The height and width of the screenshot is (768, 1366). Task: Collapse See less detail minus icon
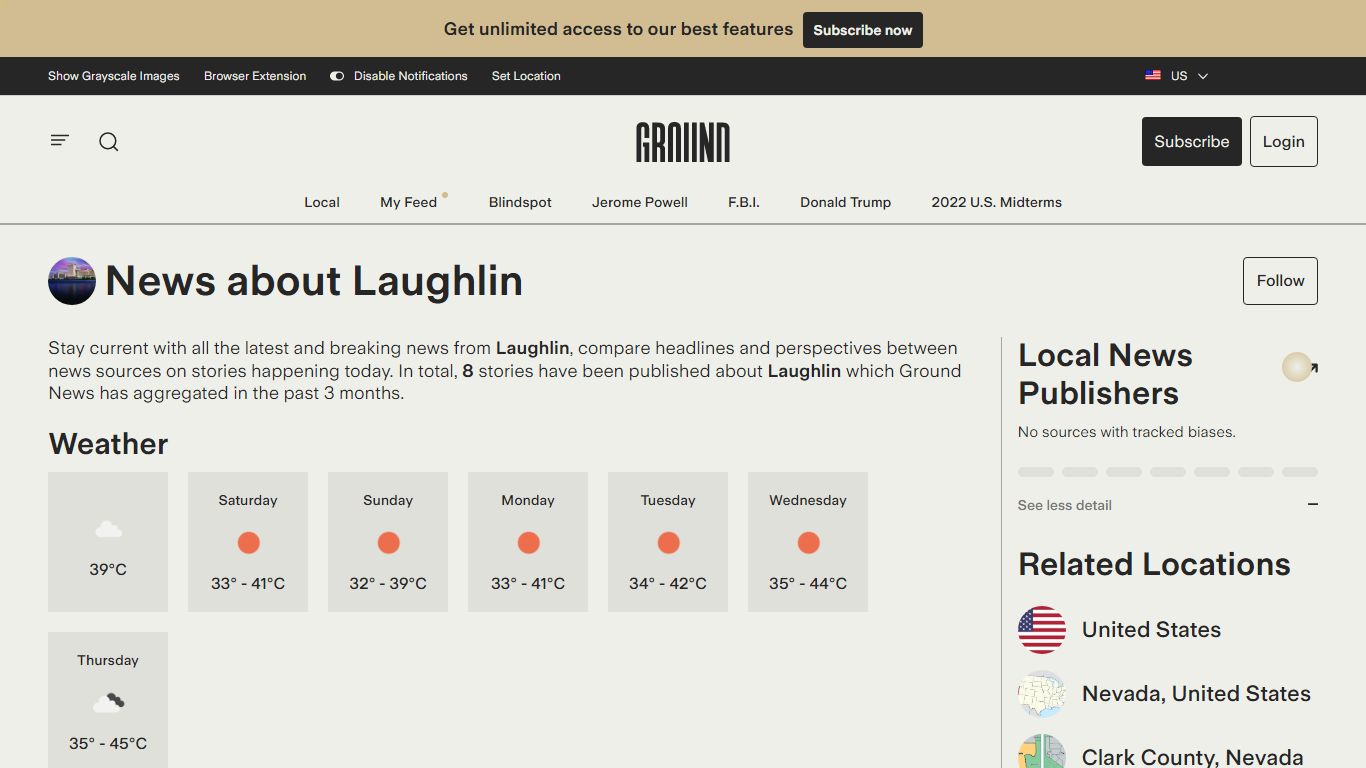coord(1313,505)
